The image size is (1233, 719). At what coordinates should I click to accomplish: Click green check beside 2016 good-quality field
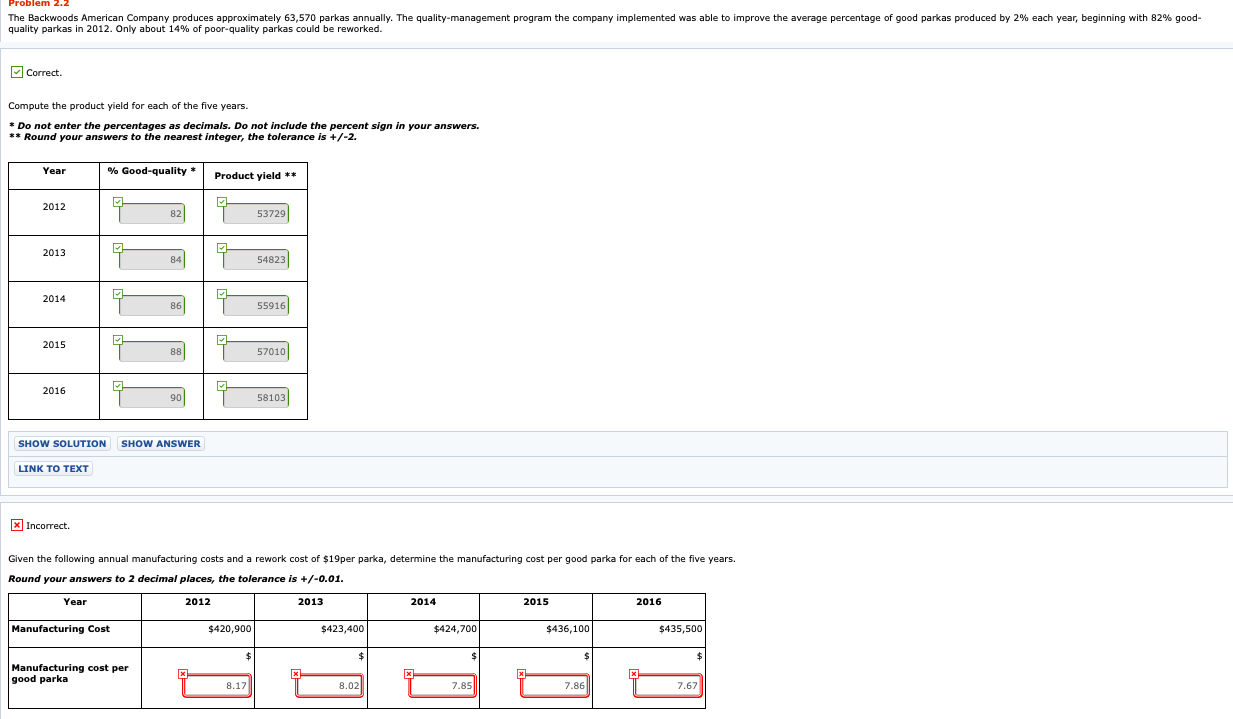pyautogui.click(x=118, y=386)
